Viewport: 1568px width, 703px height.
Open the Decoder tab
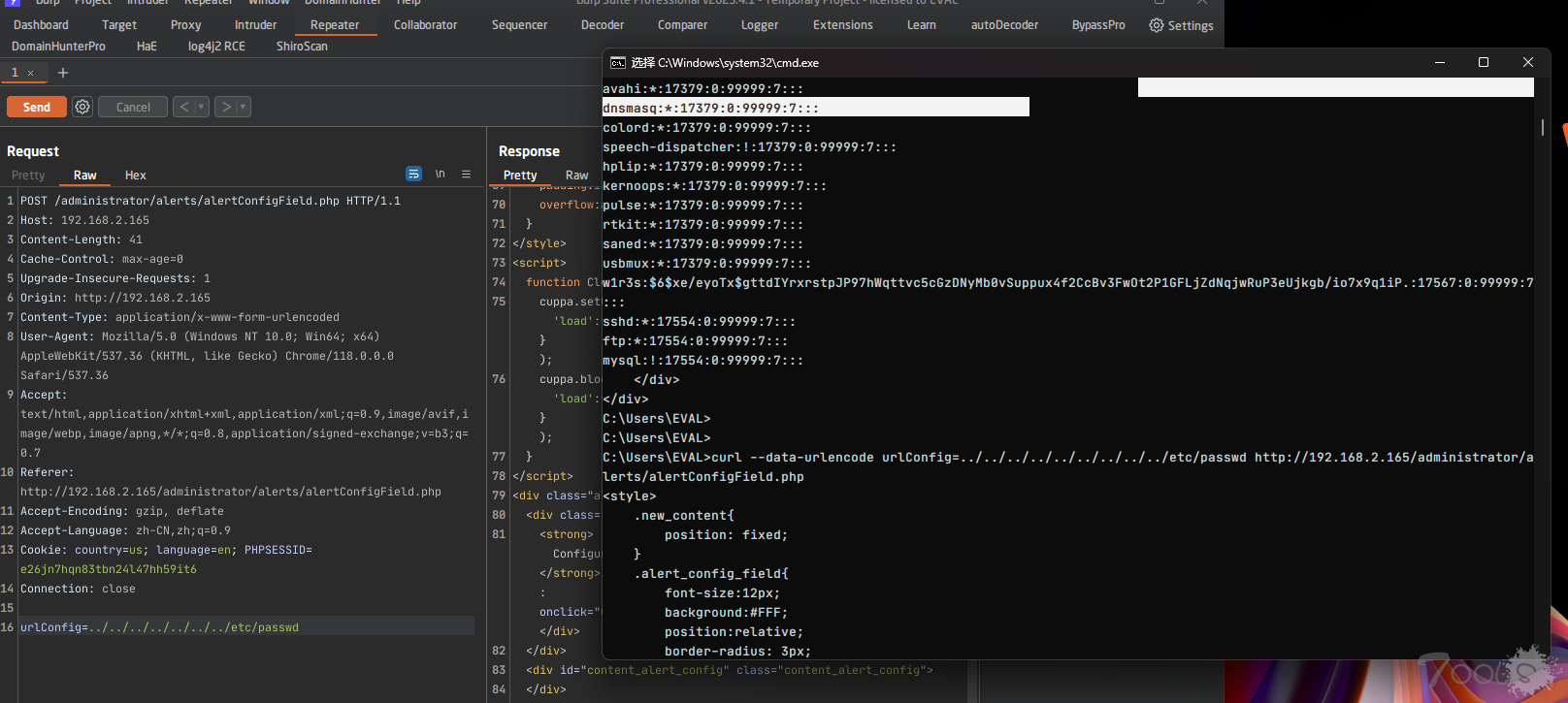point(603,25)
